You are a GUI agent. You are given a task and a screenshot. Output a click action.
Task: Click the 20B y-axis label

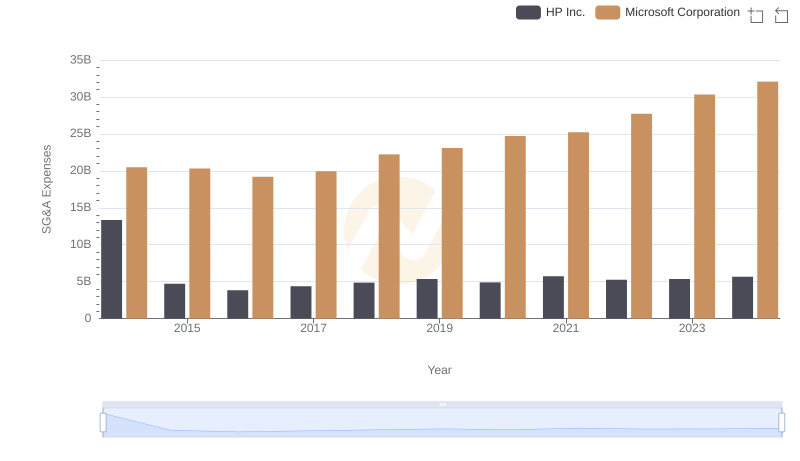81,170
